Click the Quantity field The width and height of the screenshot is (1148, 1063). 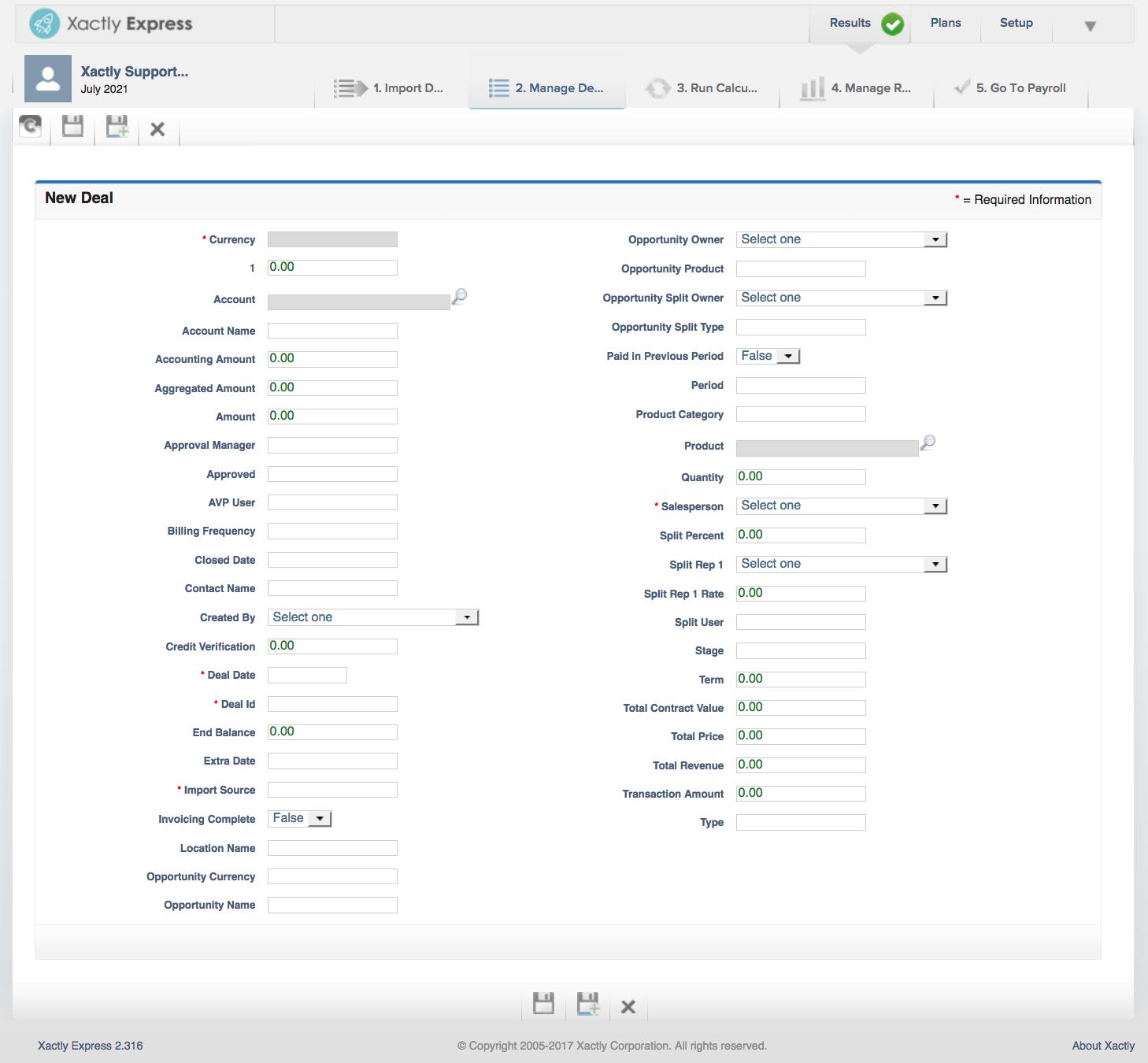pyautogui.click(x=801, y=477)
